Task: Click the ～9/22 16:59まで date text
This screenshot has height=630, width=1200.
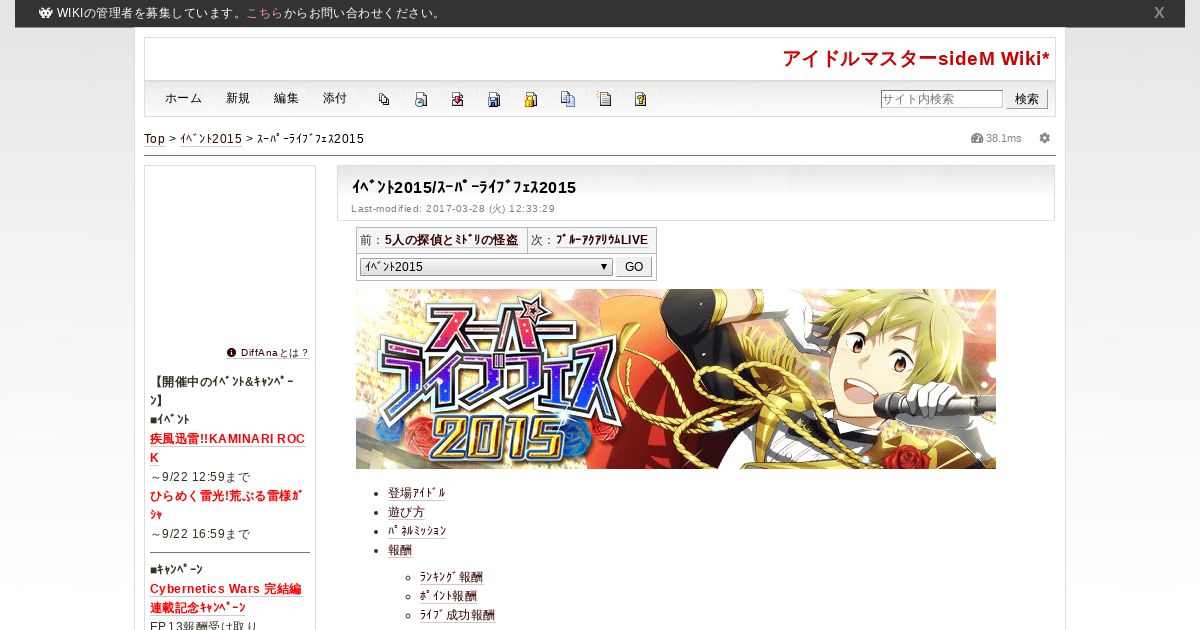Action: [200, 534]
